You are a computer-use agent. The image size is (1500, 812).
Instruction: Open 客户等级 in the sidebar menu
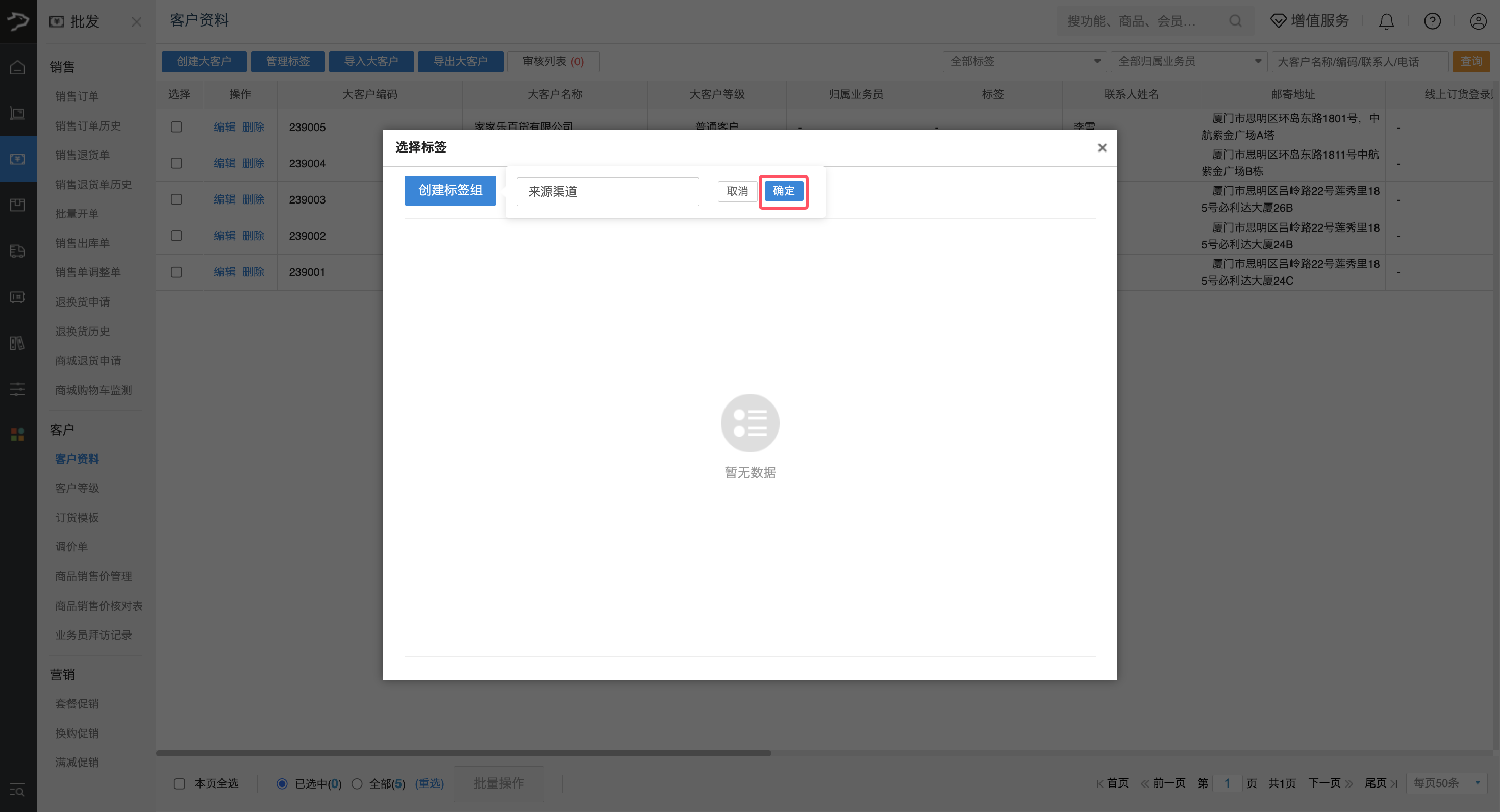[x=77, y=488]
